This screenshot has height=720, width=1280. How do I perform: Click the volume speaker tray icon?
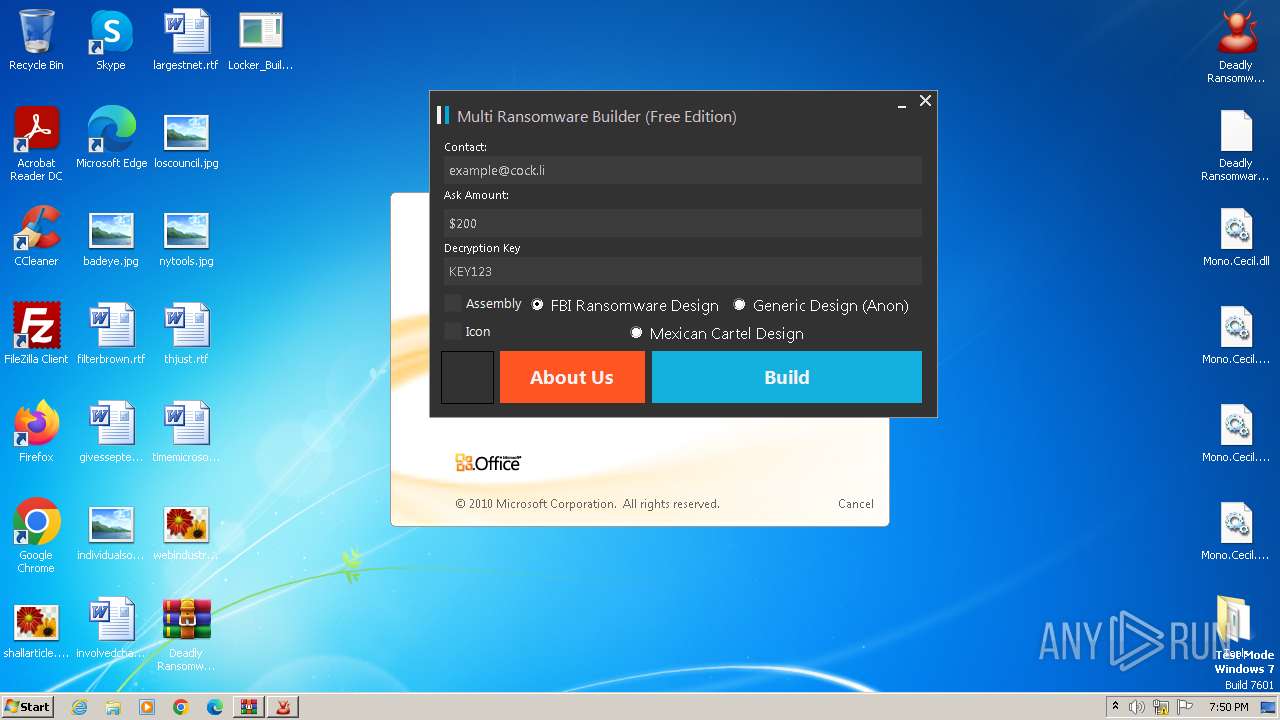tap(1137, 707)
